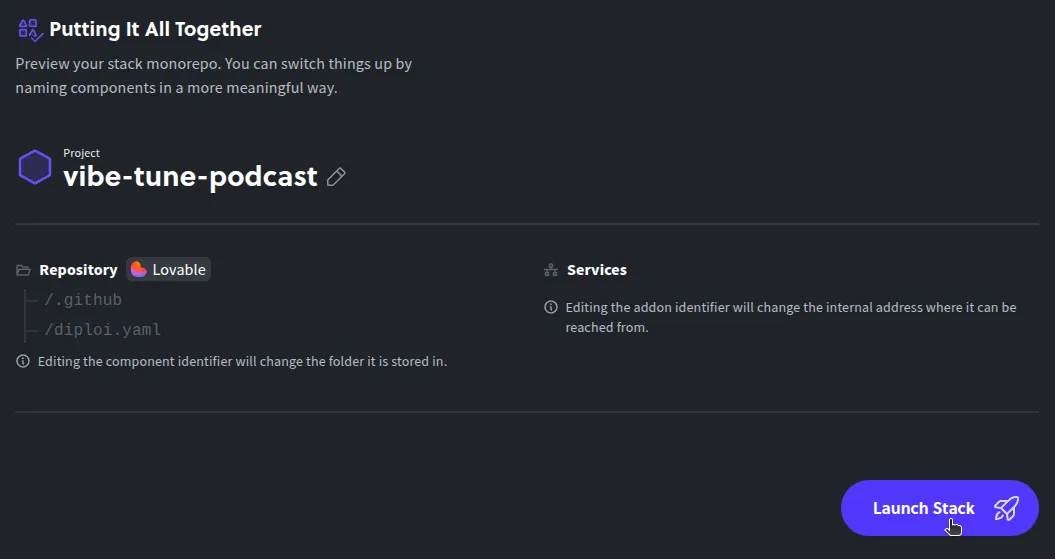Click the purple hexagon project icon
Viewport: 1055px width, 559px height.
(x=35, y=168)
